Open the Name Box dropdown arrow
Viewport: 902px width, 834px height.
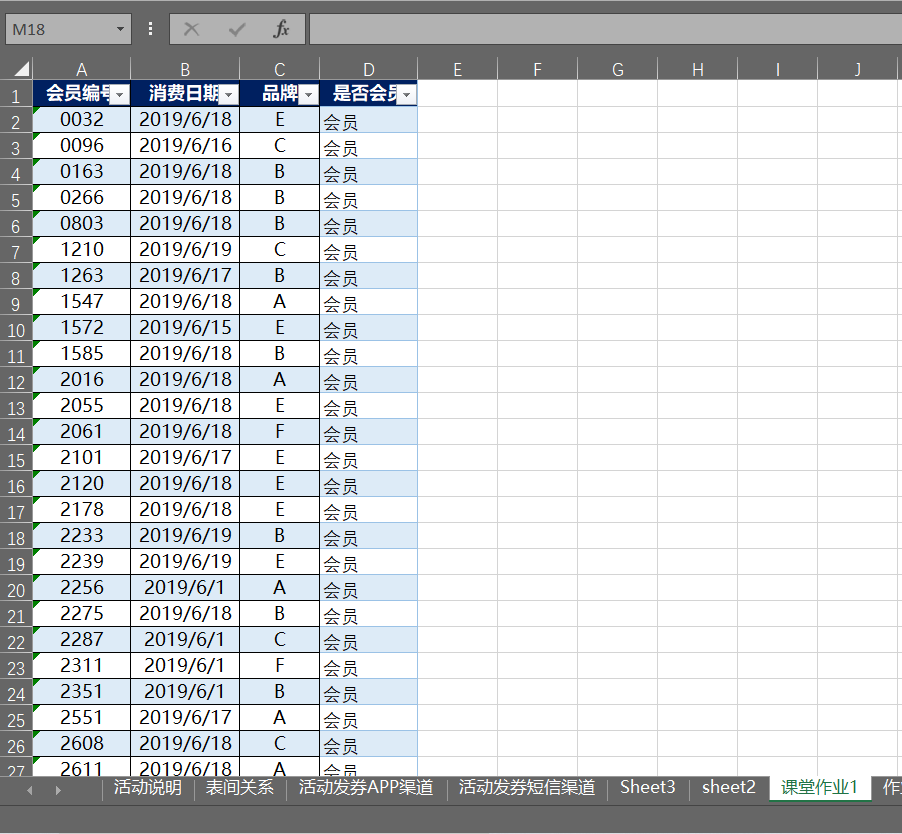click(120, 29)
